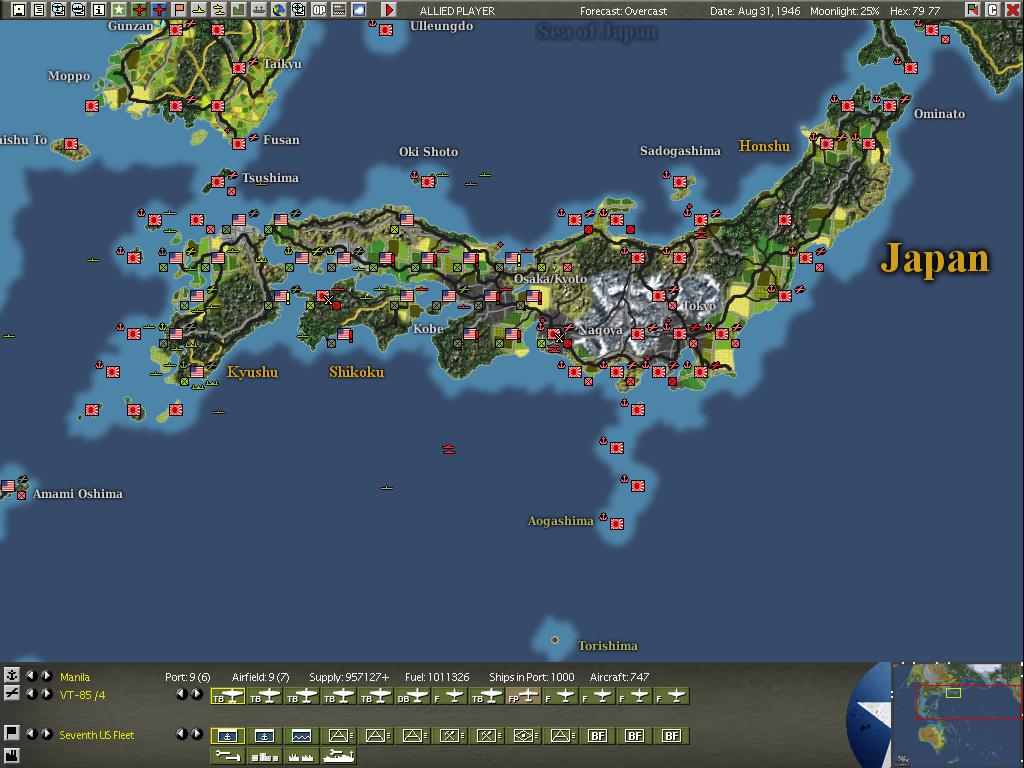Select the DB dive bomber squadron icon
Screen dimensions: 1024x768
pyautogui.click(x=412, y=697)
